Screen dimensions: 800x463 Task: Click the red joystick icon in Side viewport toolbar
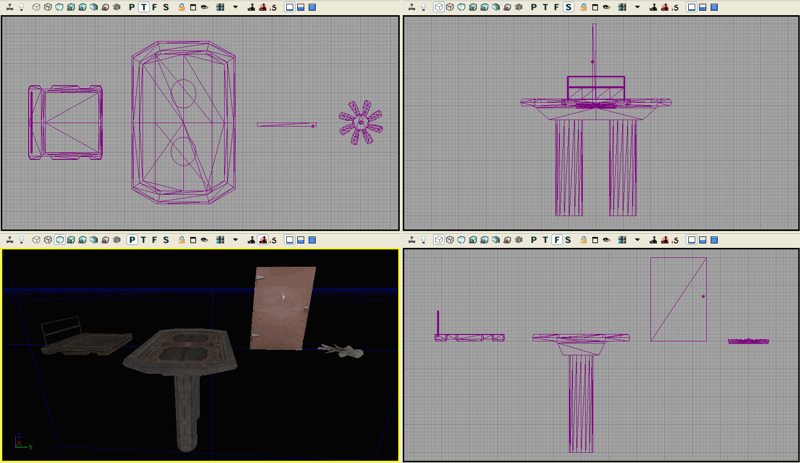click(x=665, y=7)
